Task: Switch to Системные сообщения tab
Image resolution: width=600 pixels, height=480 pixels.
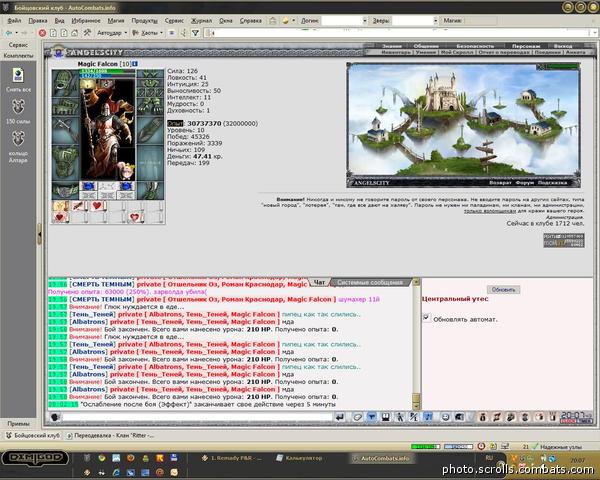Action: point(370,282)
